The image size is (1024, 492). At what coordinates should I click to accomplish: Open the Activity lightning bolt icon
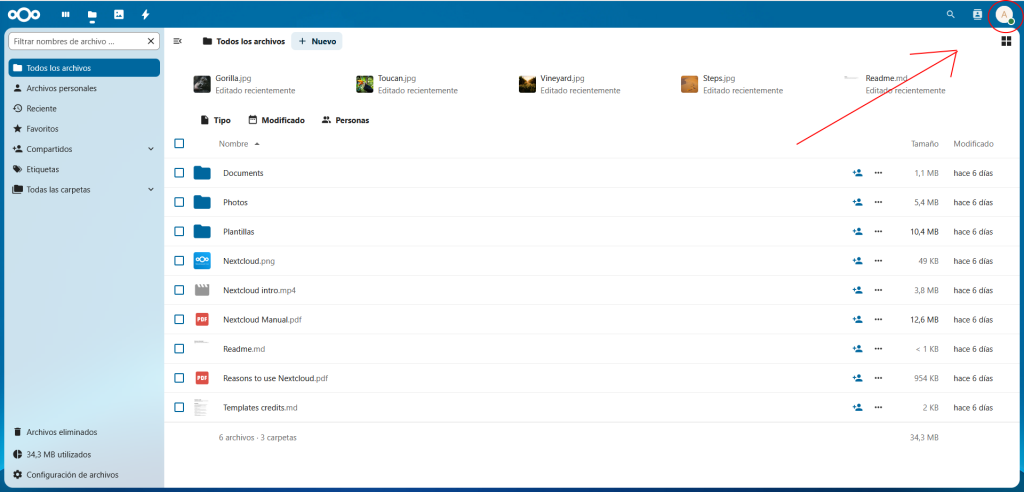[146, 15]
